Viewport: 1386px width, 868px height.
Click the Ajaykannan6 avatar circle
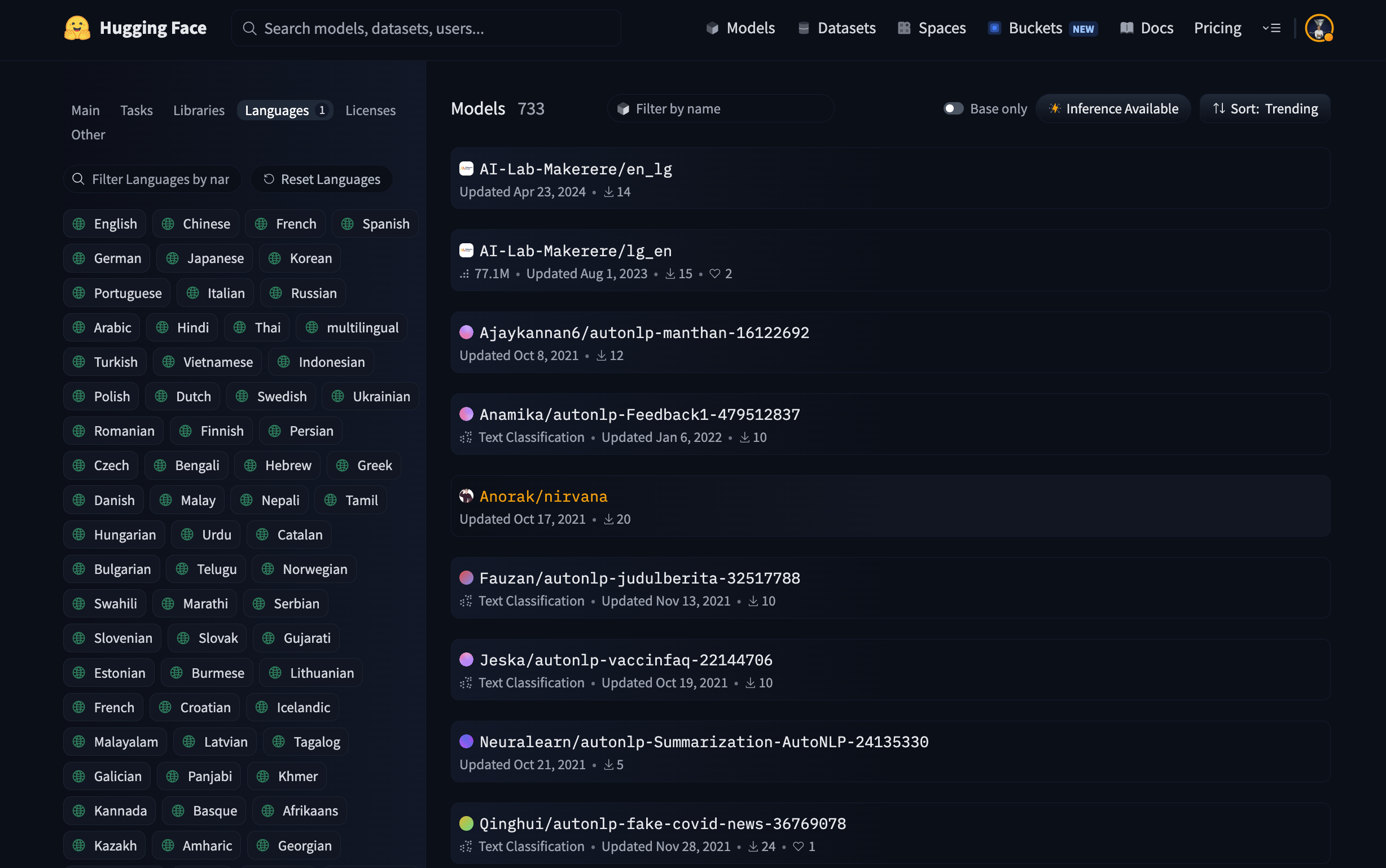click(466, 332)
